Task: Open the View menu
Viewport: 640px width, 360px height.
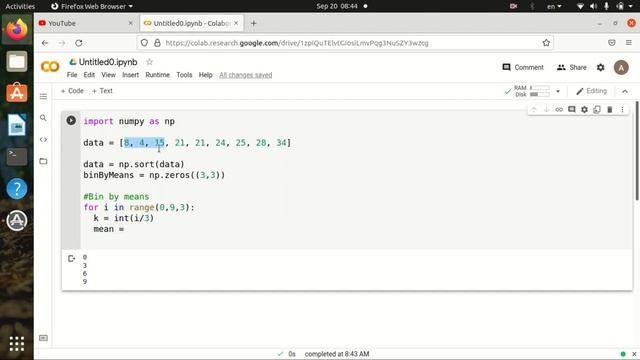Action: coord(109,75)
